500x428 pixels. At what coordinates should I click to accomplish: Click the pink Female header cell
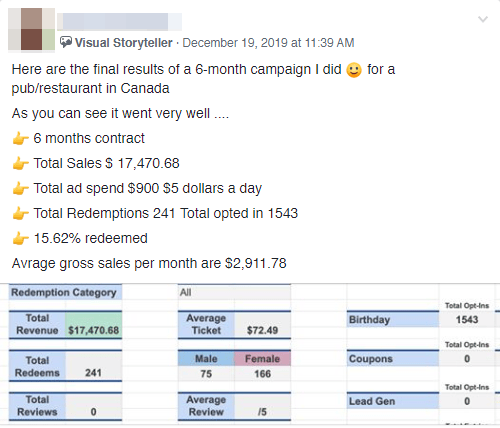click(262, 359)
